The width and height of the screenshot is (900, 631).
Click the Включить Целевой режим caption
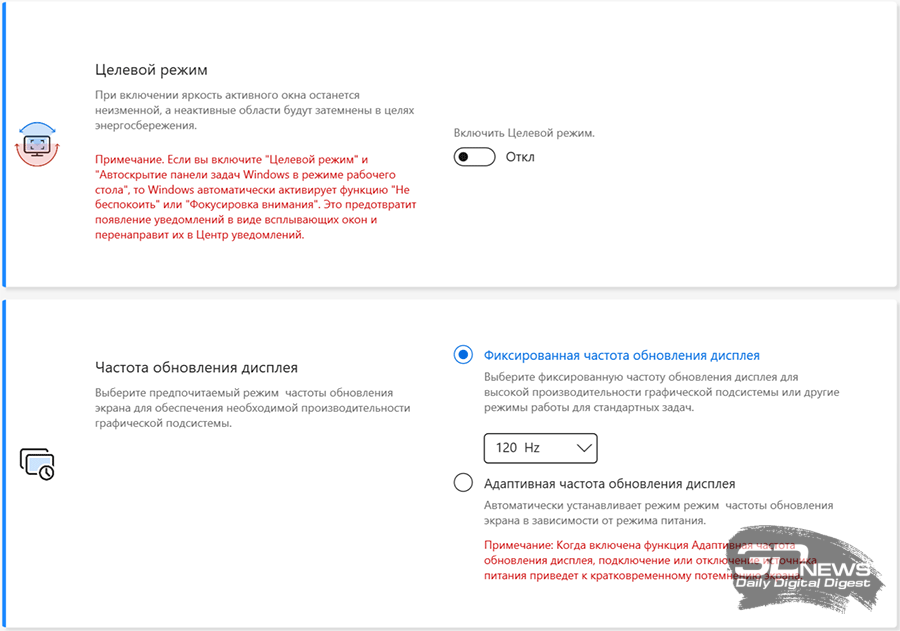tap(524, 133)
